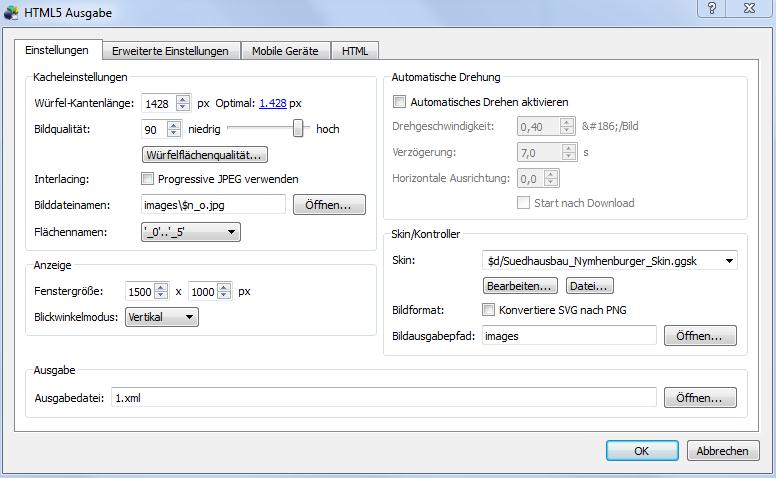This screenshot has width=776, height=478.
Task: Open the Mobile Geräte tab
Action: [285, 51]
